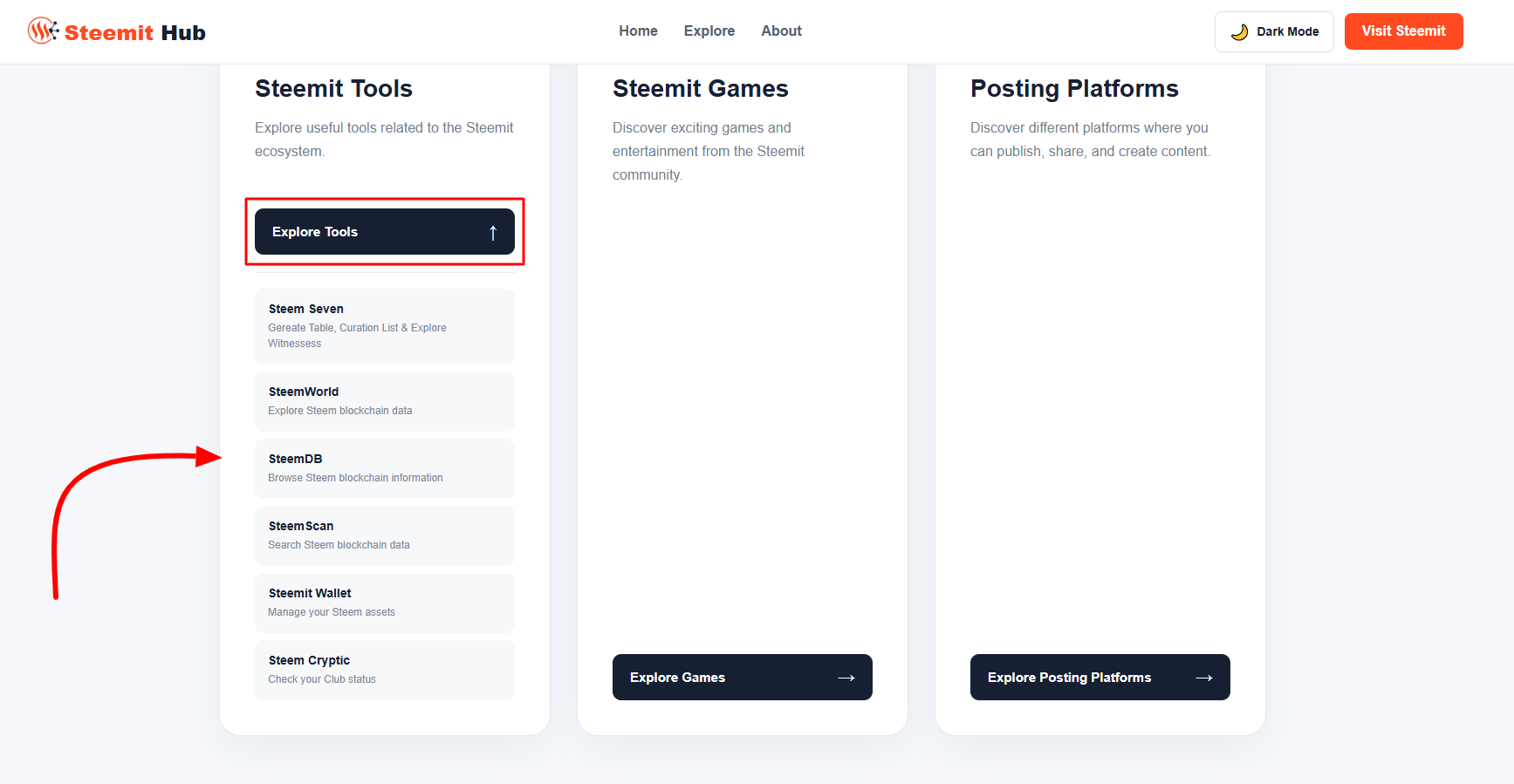Click 'Browse Steem blockchain information' text

pos(355,478)
